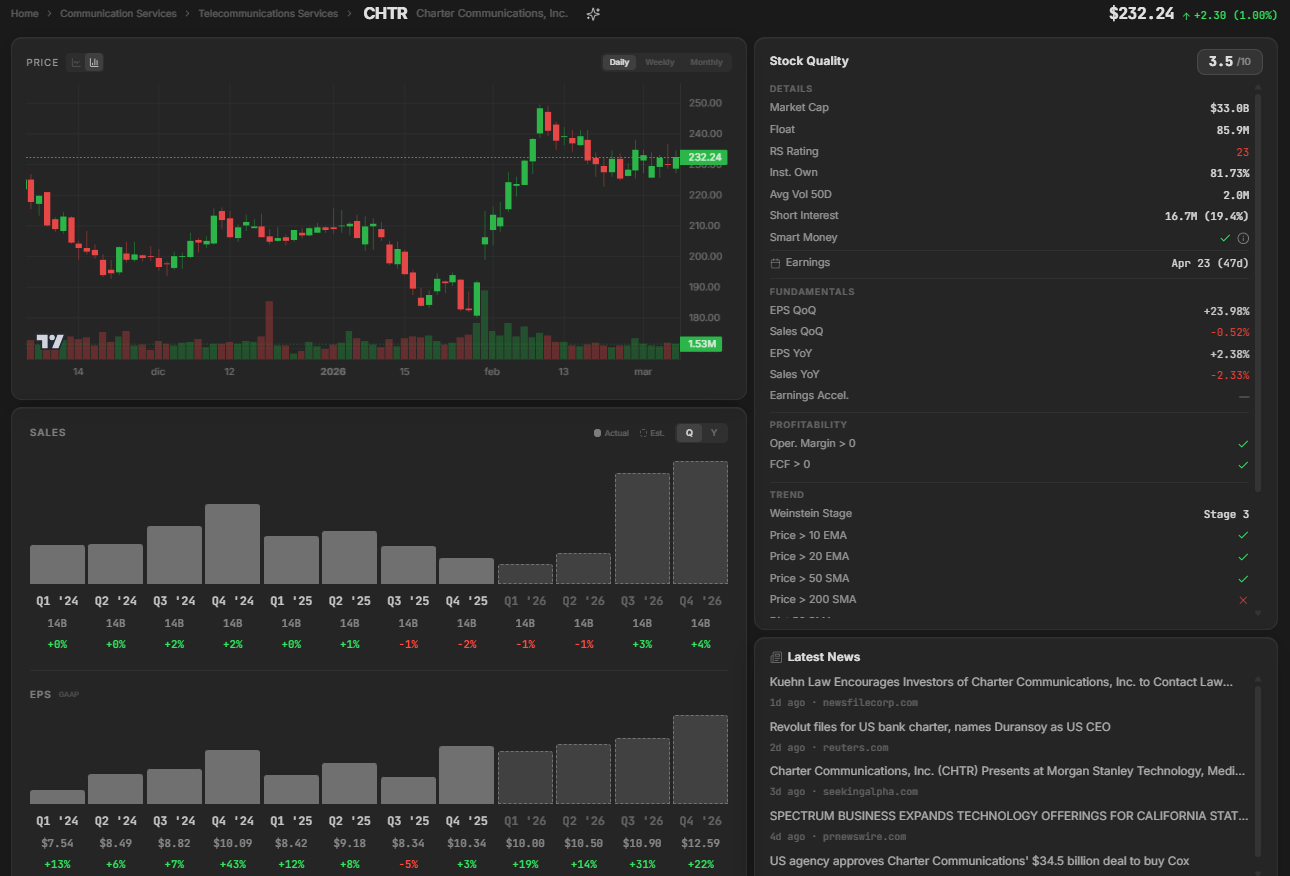Click the Q4 '26 estimated sales bar

pyautogui.click(x=700, y=523)
